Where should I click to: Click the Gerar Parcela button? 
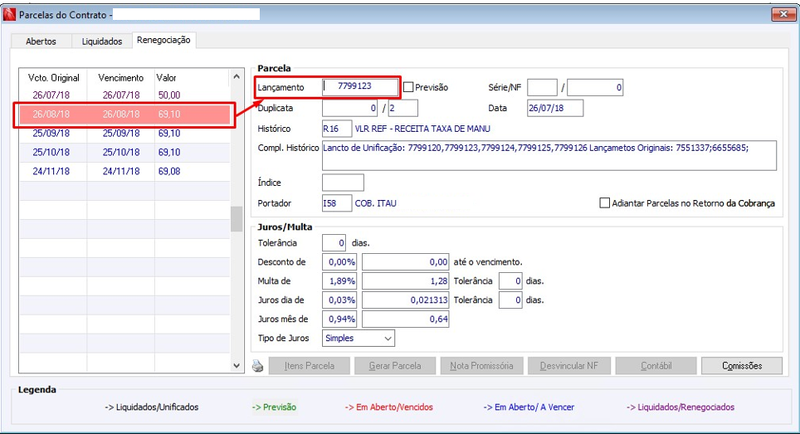(395, 366)
